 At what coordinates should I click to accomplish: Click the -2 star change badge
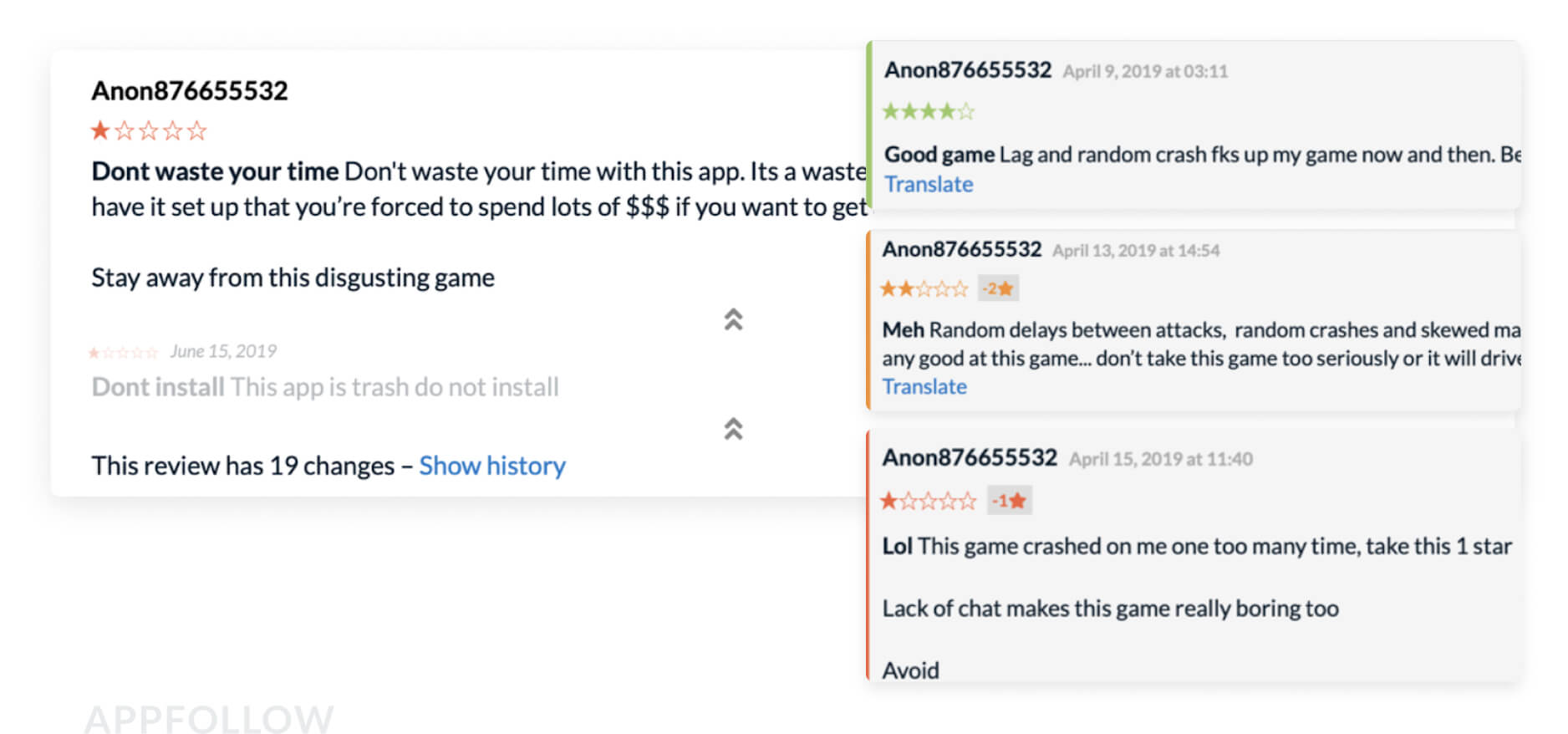point(998,288)
